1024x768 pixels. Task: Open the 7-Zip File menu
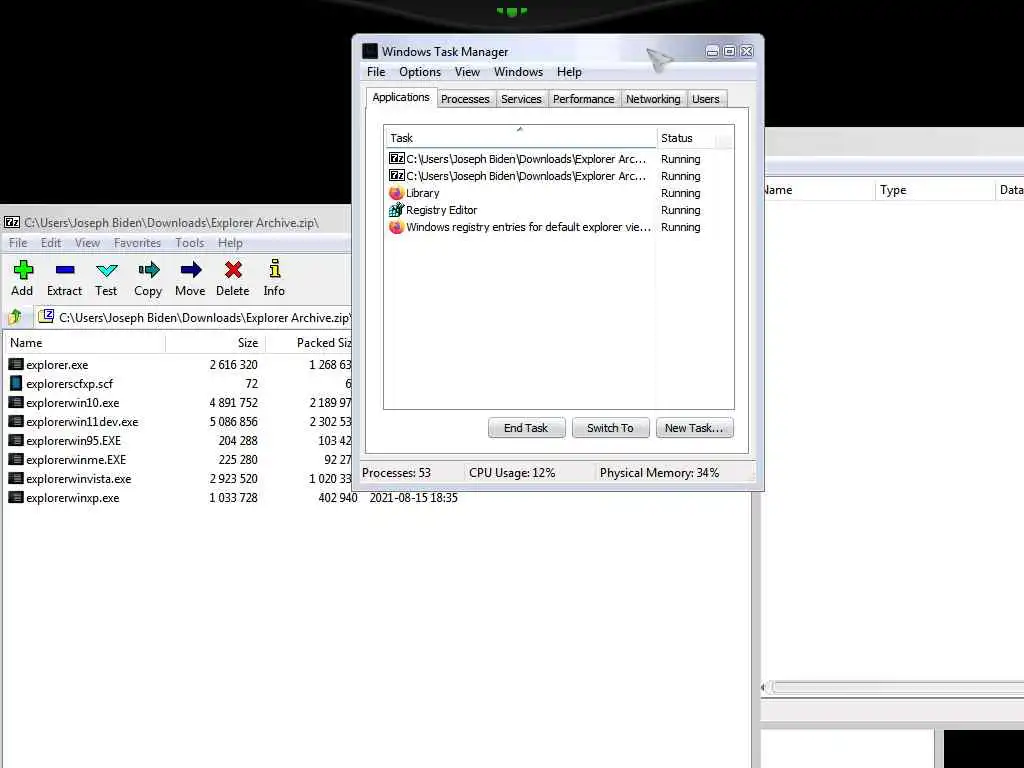pos(18,243)
